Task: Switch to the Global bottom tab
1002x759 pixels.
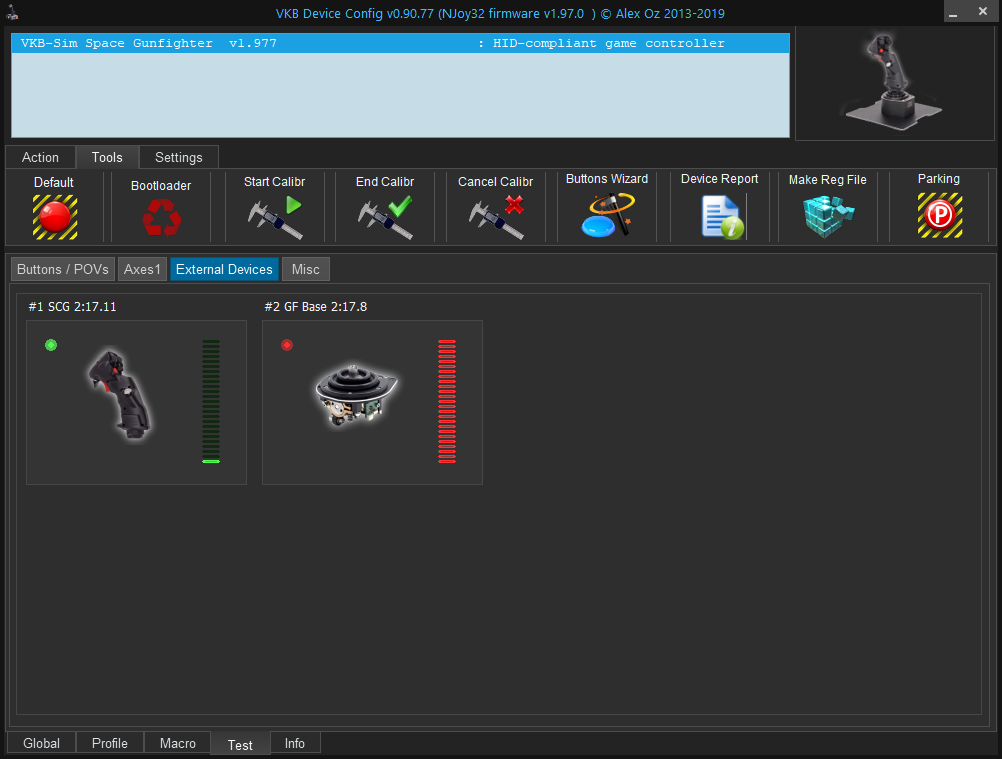Action: (42, 743)
